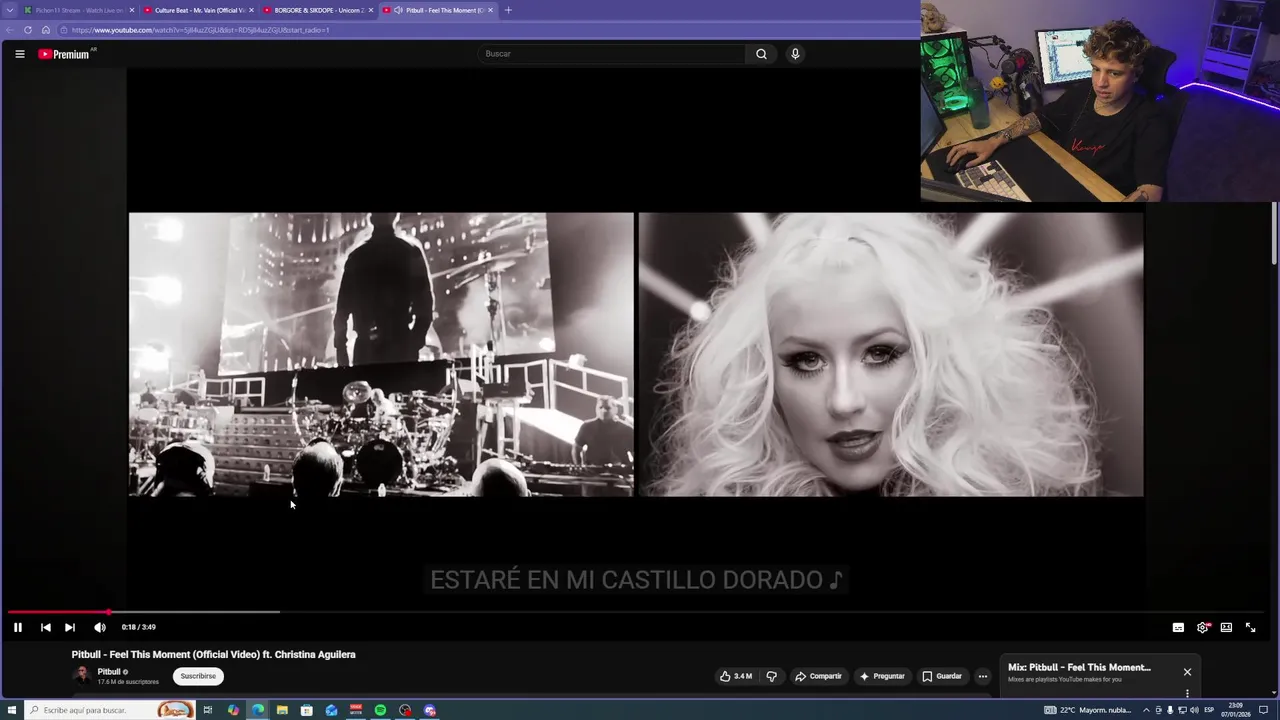Click the tray microphone icon
The image size is (1280, 720).
pyautogui.click(x=1170, y=710)
